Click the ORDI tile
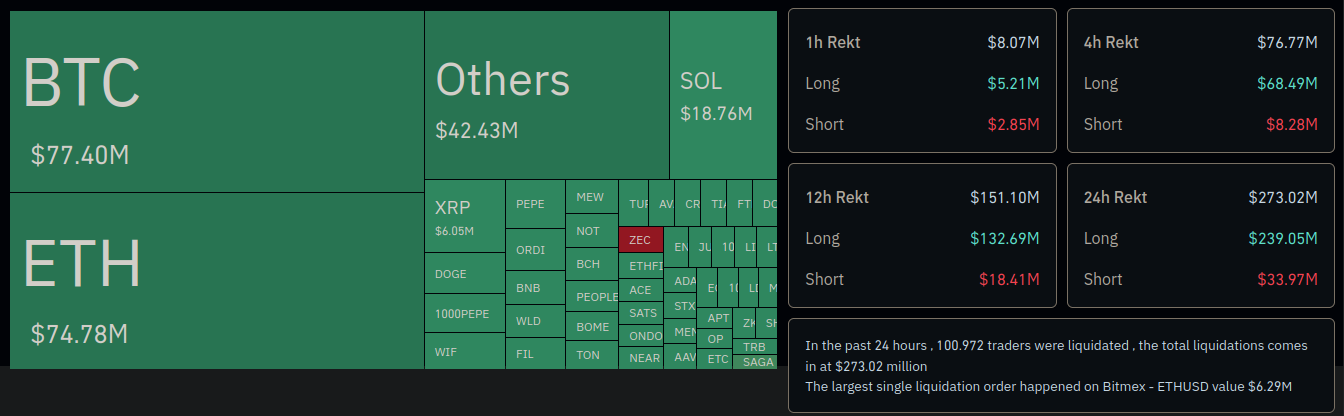The image size is (1344, 416). (534, 250)
